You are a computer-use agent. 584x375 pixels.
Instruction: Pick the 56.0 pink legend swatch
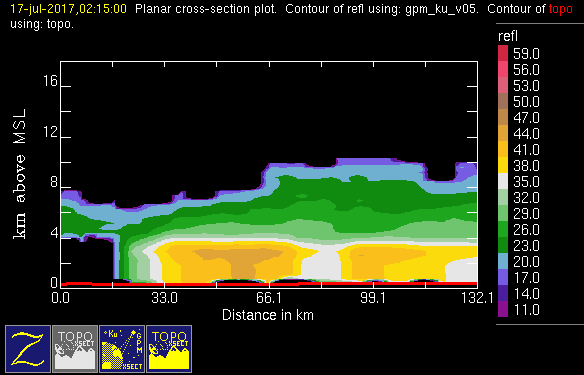click(x=503, y=69)
